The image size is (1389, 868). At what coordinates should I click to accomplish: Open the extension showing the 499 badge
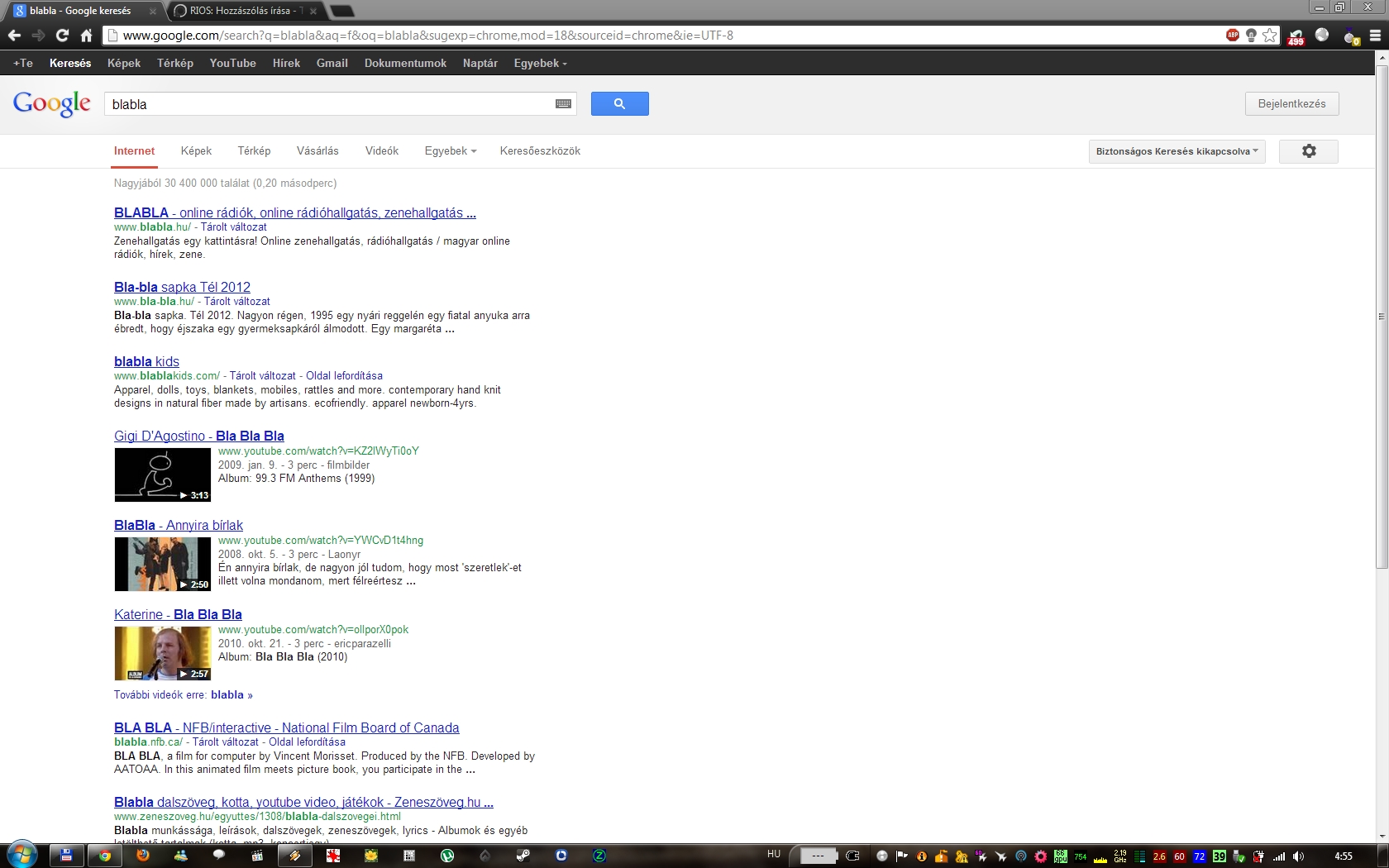coord(1296,36)
